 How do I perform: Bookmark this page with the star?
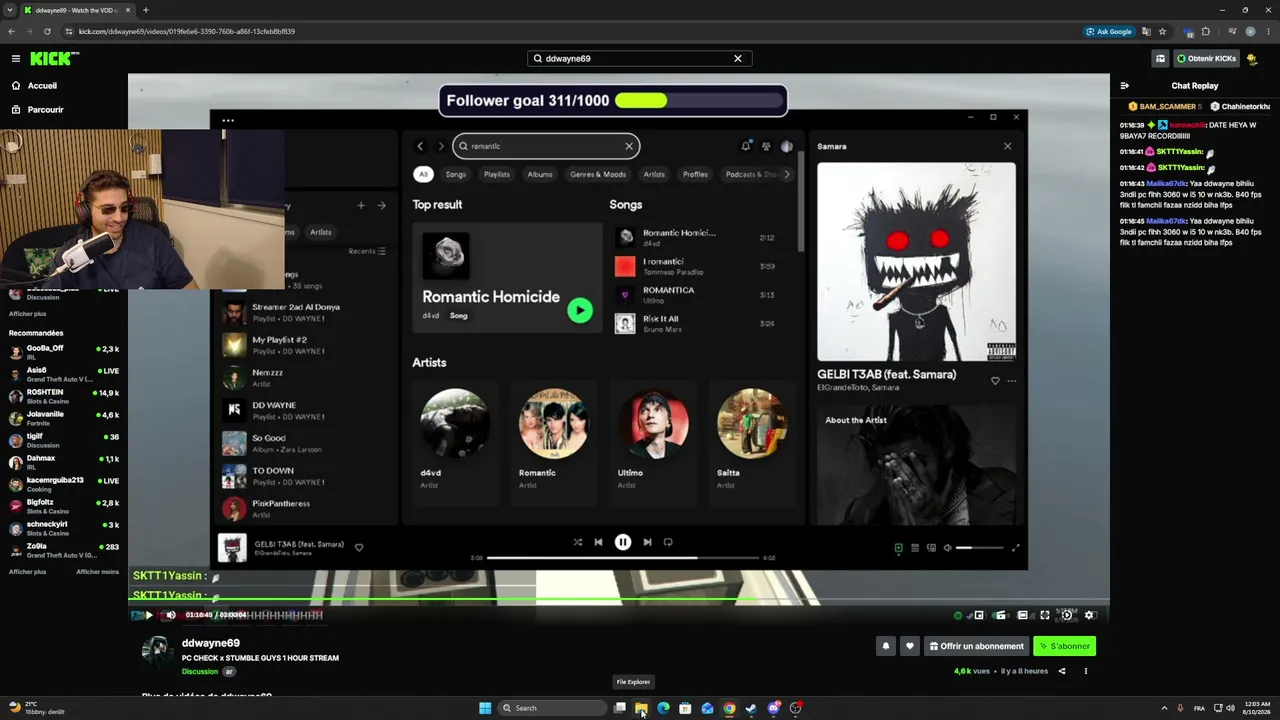(x=1162, y=31)
